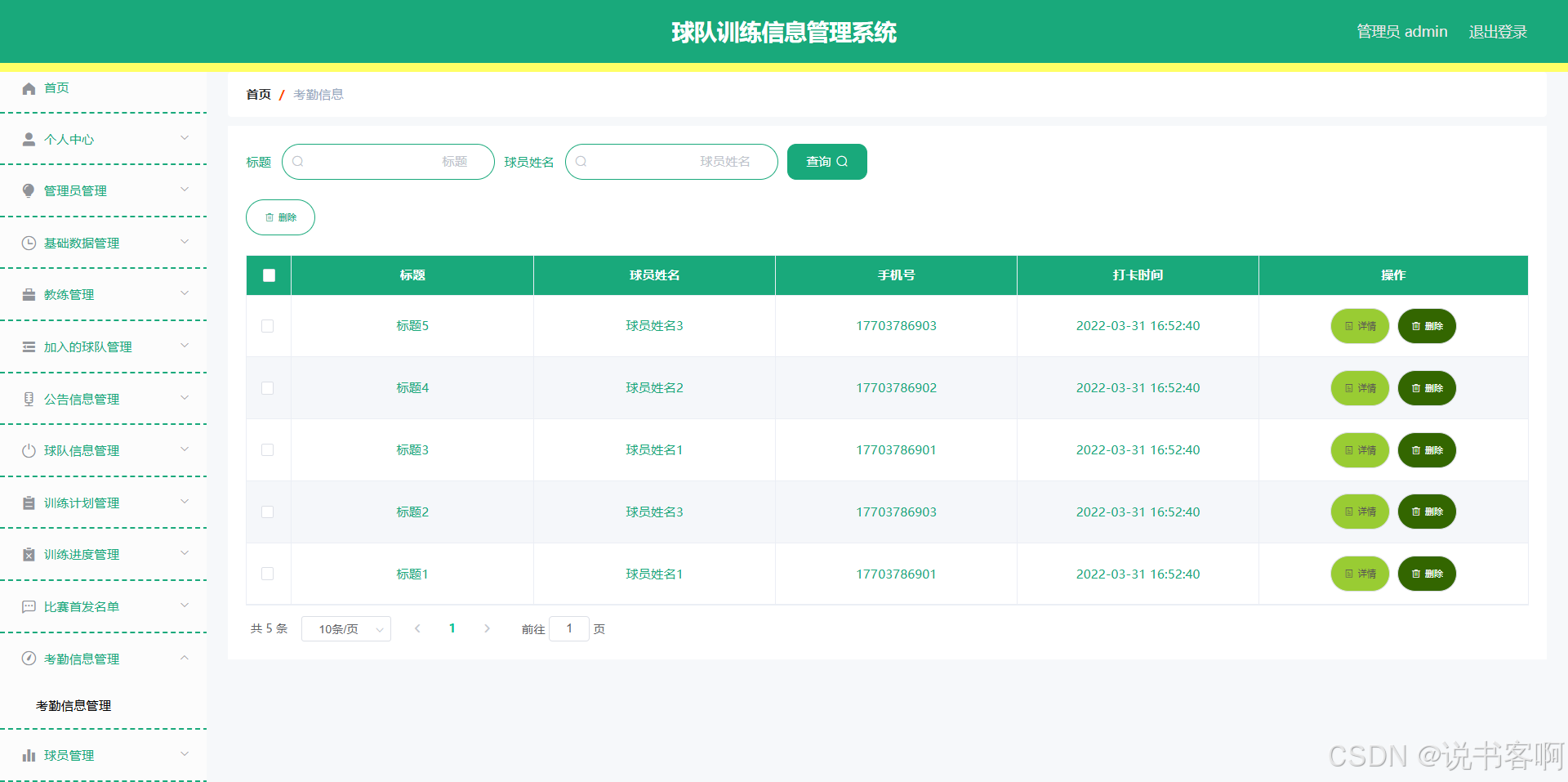The height and width of the screenshot is (782, 1568).
Task: Open the 10条/页 page size dropdown
Action: pyautogui.click(x=346, y=629)
